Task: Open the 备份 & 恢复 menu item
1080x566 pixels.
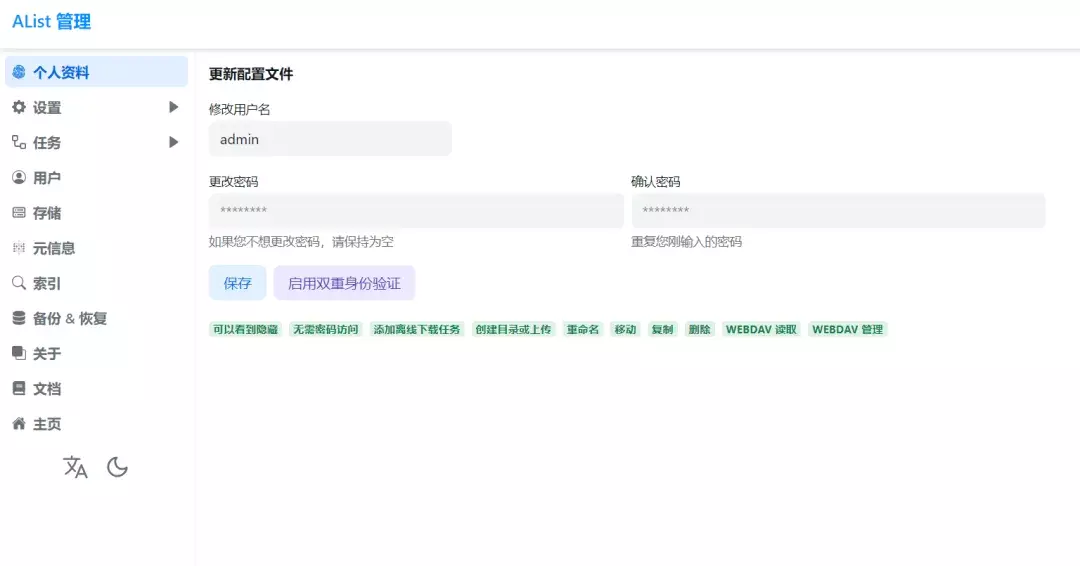Action: pyautogui.click(x=96, y=317)
